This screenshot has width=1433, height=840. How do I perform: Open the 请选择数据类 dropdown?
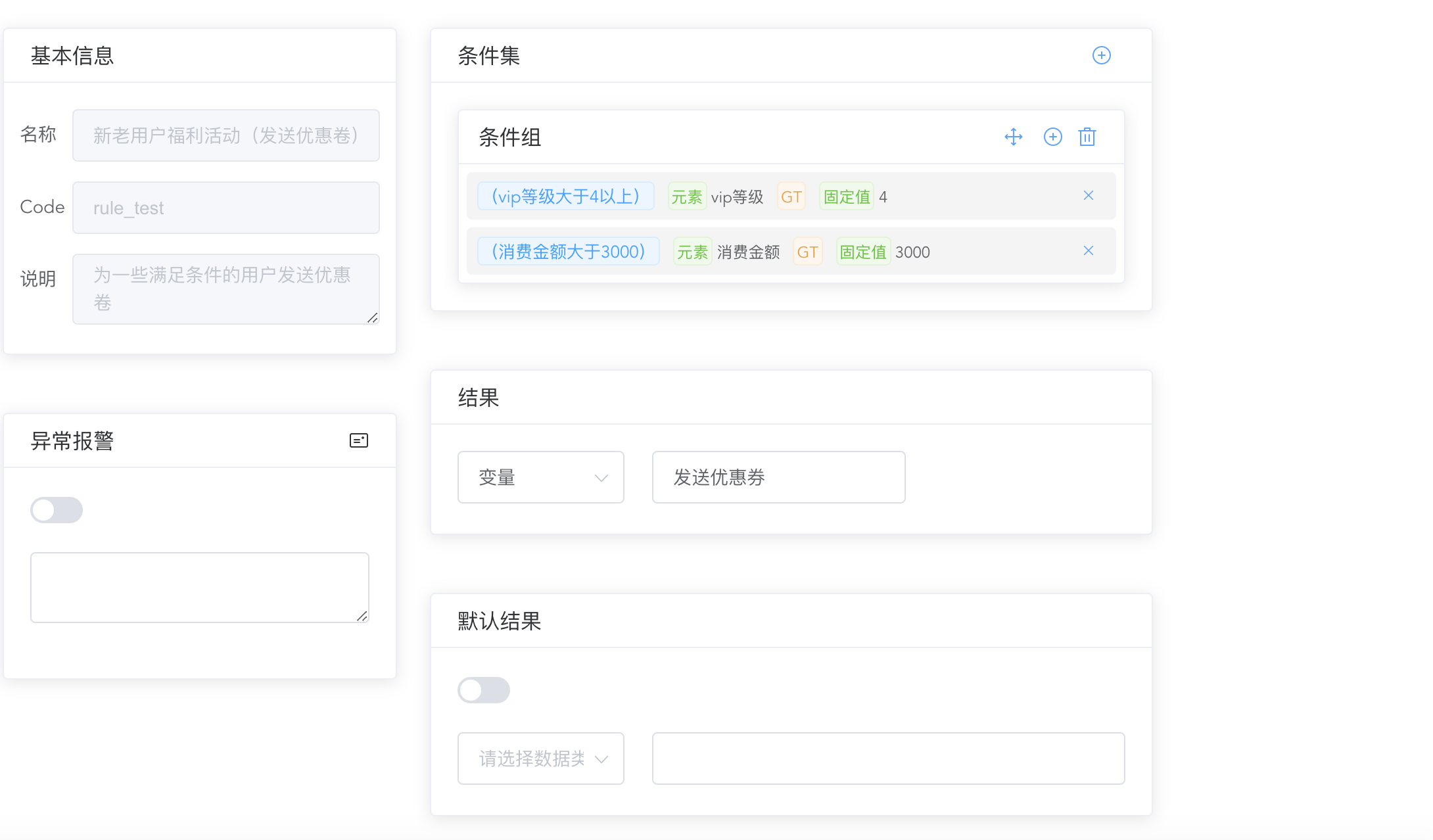pyautogui.click(x=540, y=758)
